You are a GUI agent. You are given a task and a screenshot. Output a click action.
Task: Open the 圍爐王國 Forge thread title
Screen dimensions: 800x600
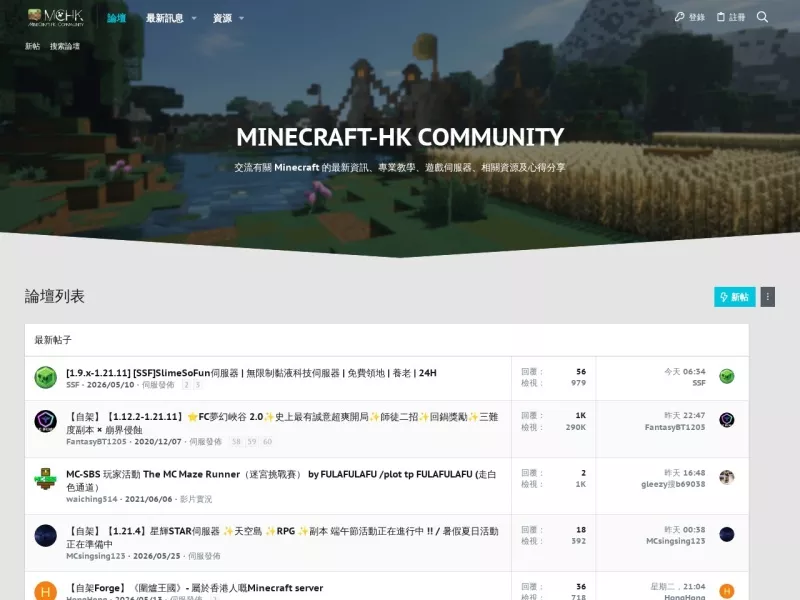click(x=194, y=588)
